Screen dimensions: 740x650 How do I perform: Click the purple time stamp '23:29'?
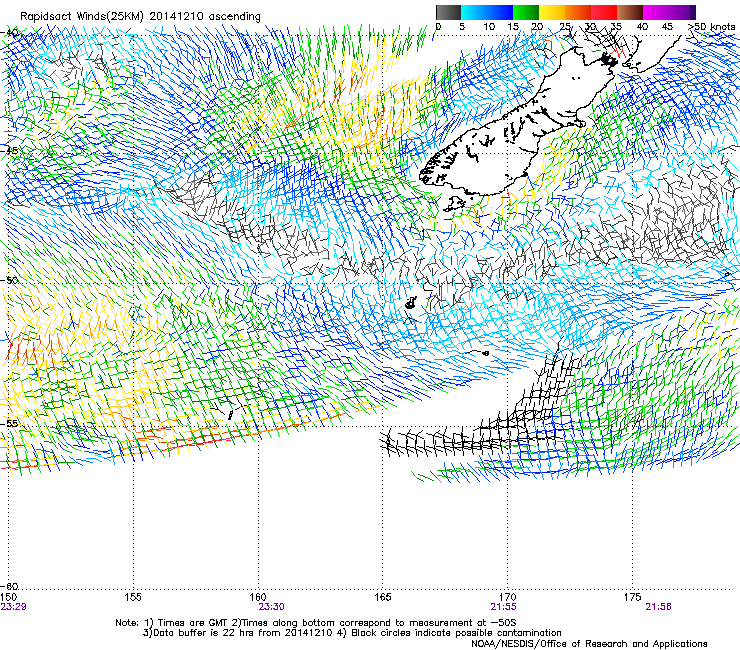(x=13, y=607)
